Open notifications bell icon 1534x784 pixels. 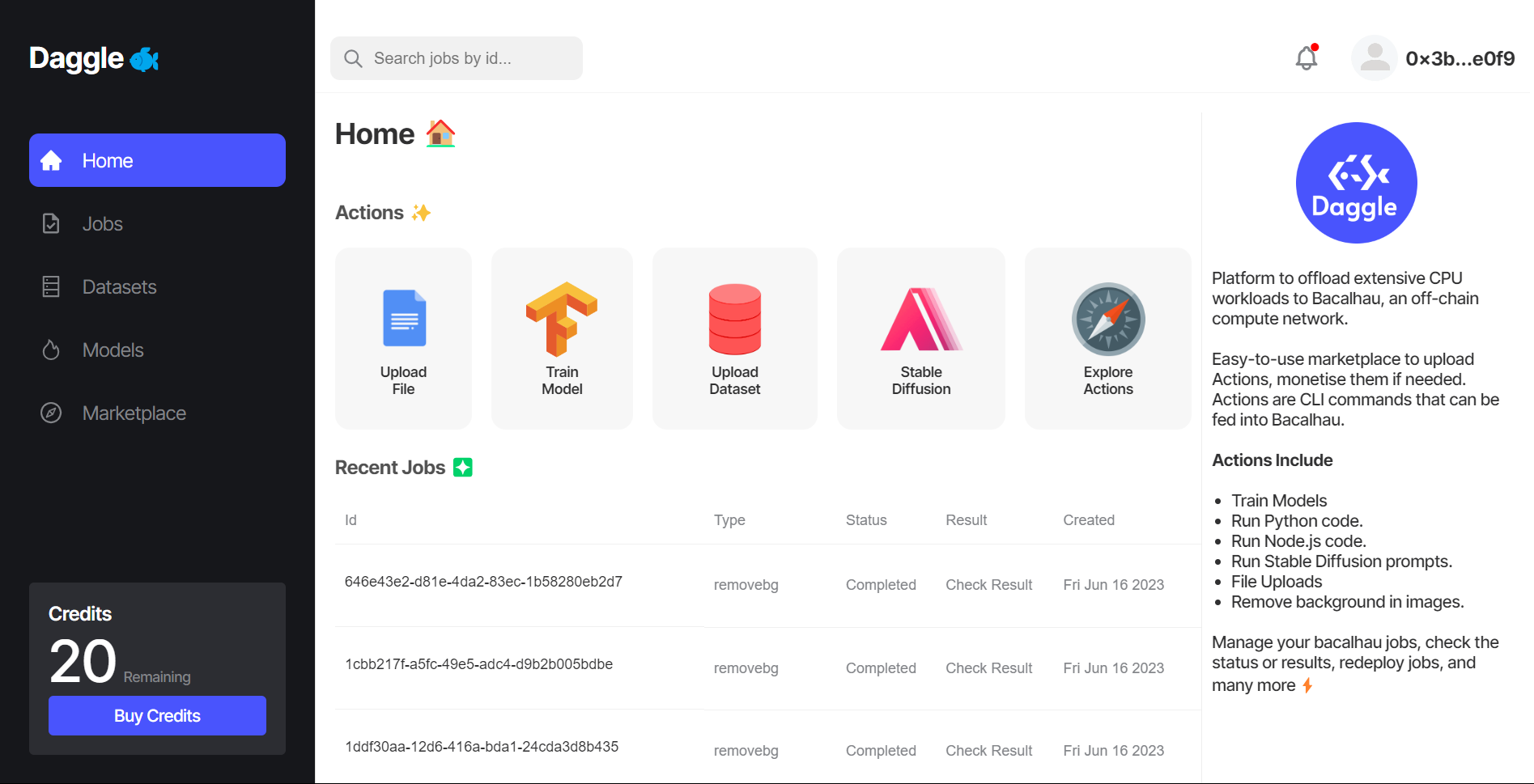click(1307, 57)
